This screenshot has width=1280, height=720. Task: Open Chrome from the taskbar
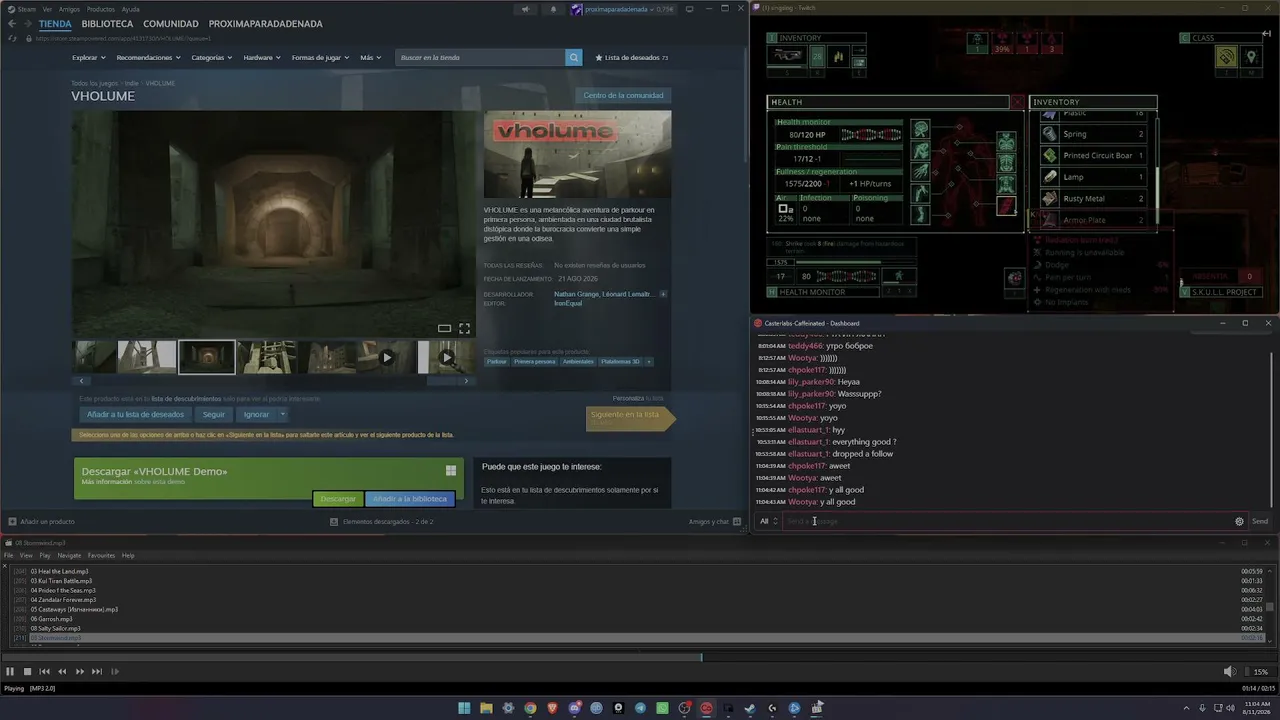click(530, 708)
